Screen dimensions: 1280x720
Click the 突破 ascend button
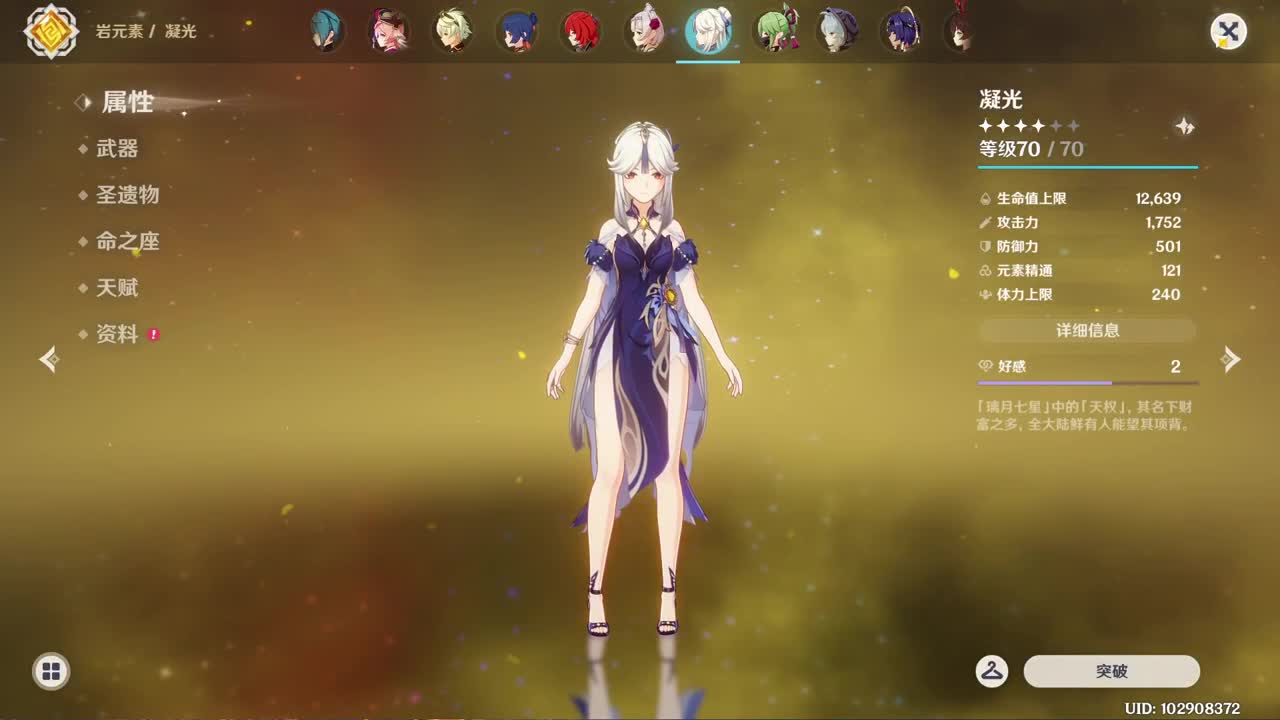[x=1112, y=671]
